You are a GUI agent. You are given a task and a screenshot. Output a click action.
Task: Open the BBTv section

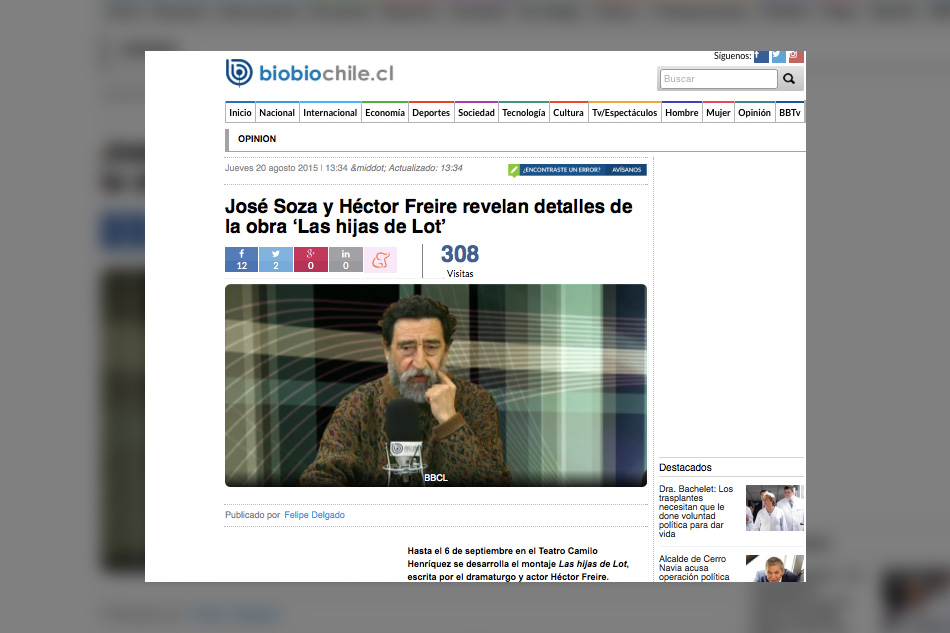789,113
